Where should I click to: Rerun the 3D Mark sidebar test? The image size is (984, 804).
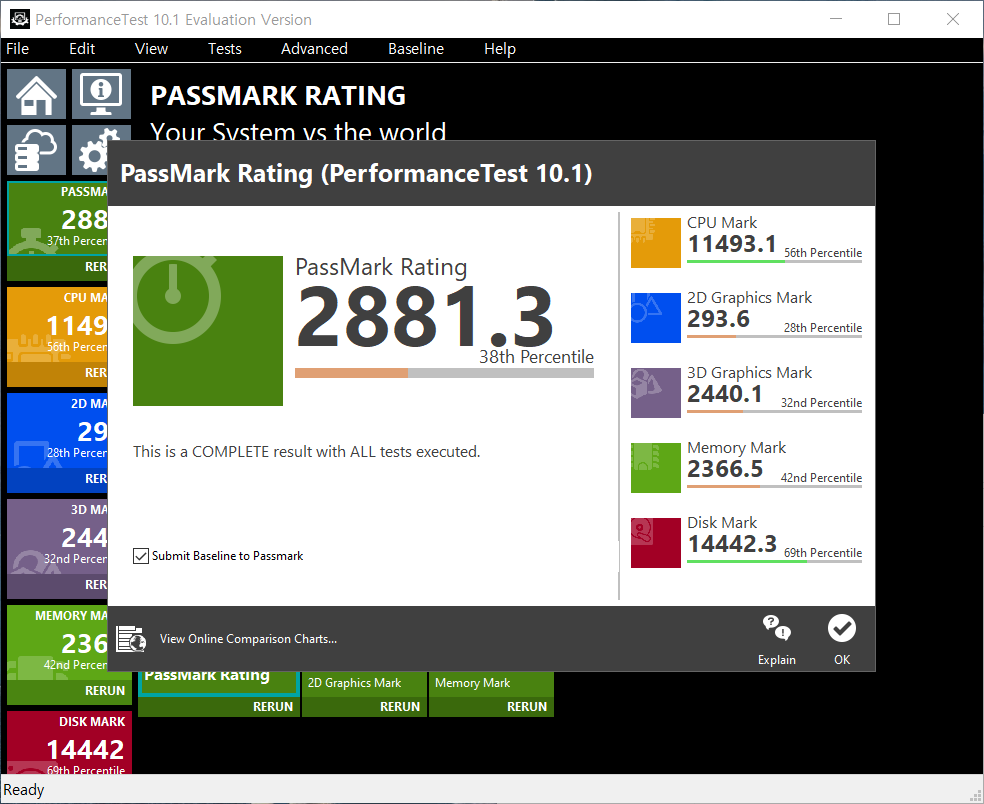point(96,585)
